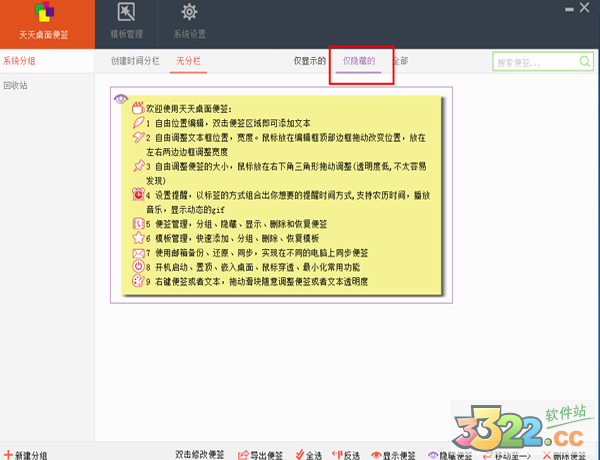Click the alarm clock icon in note
Image resolution: width=600 pixels, height=460 pixels.
pos(138,194)
